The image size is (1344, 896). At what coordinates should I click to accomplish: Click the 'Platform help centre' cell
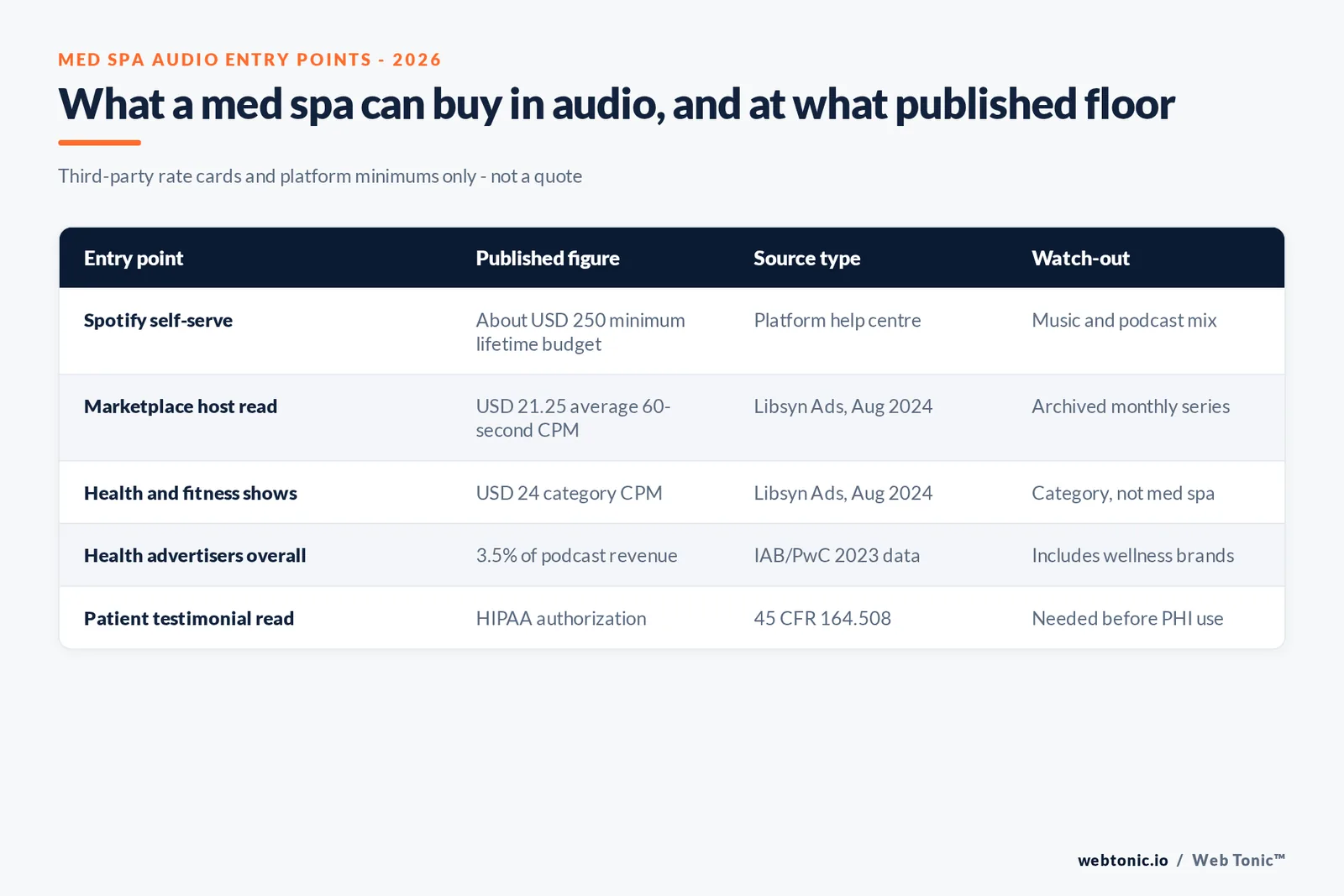tap(837, 321)
